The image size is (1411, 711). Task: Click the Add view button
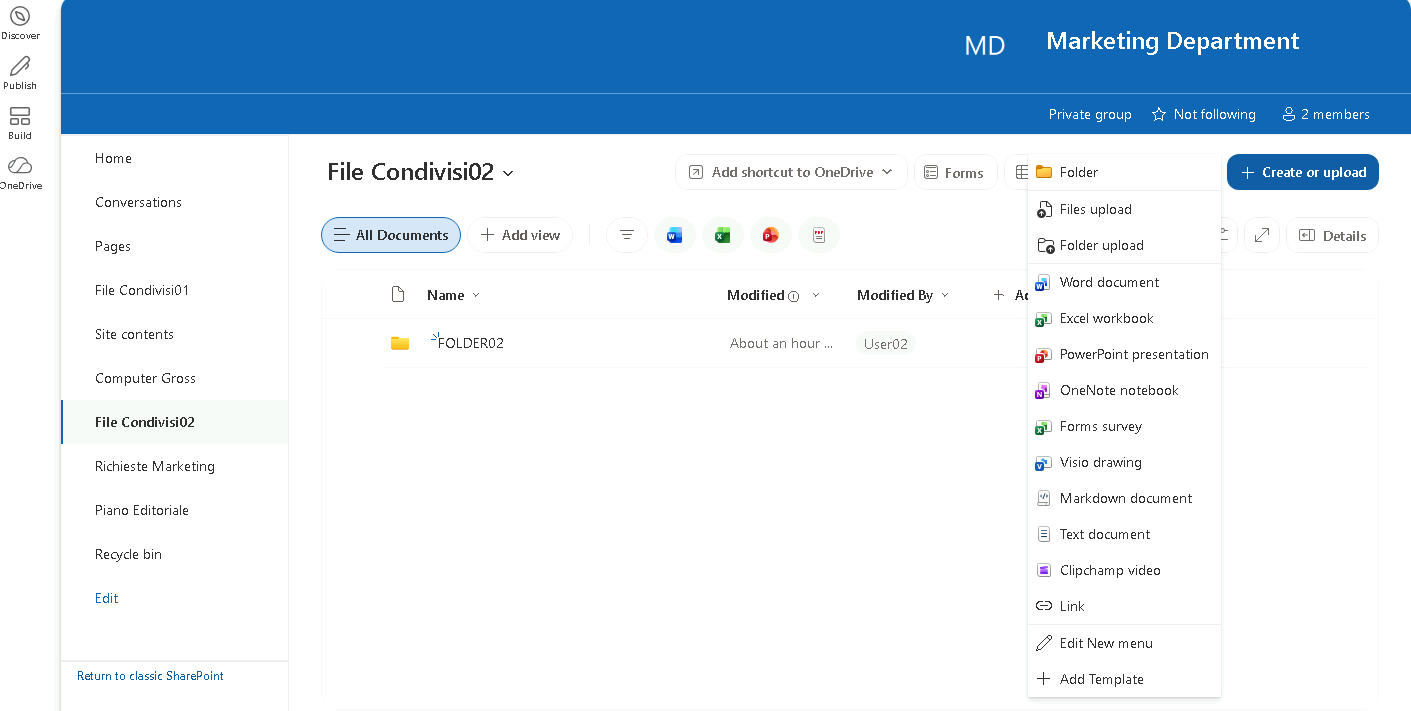coord(520,235)
